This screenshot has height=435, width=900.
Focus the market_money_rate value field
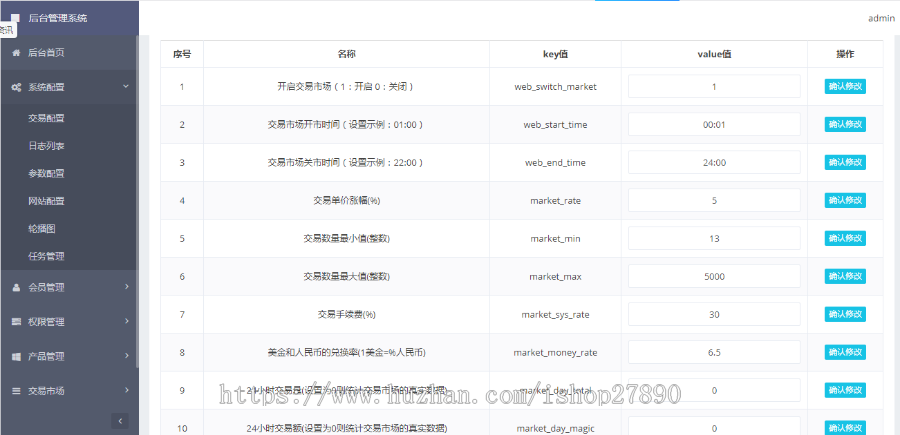pos(714,352)
